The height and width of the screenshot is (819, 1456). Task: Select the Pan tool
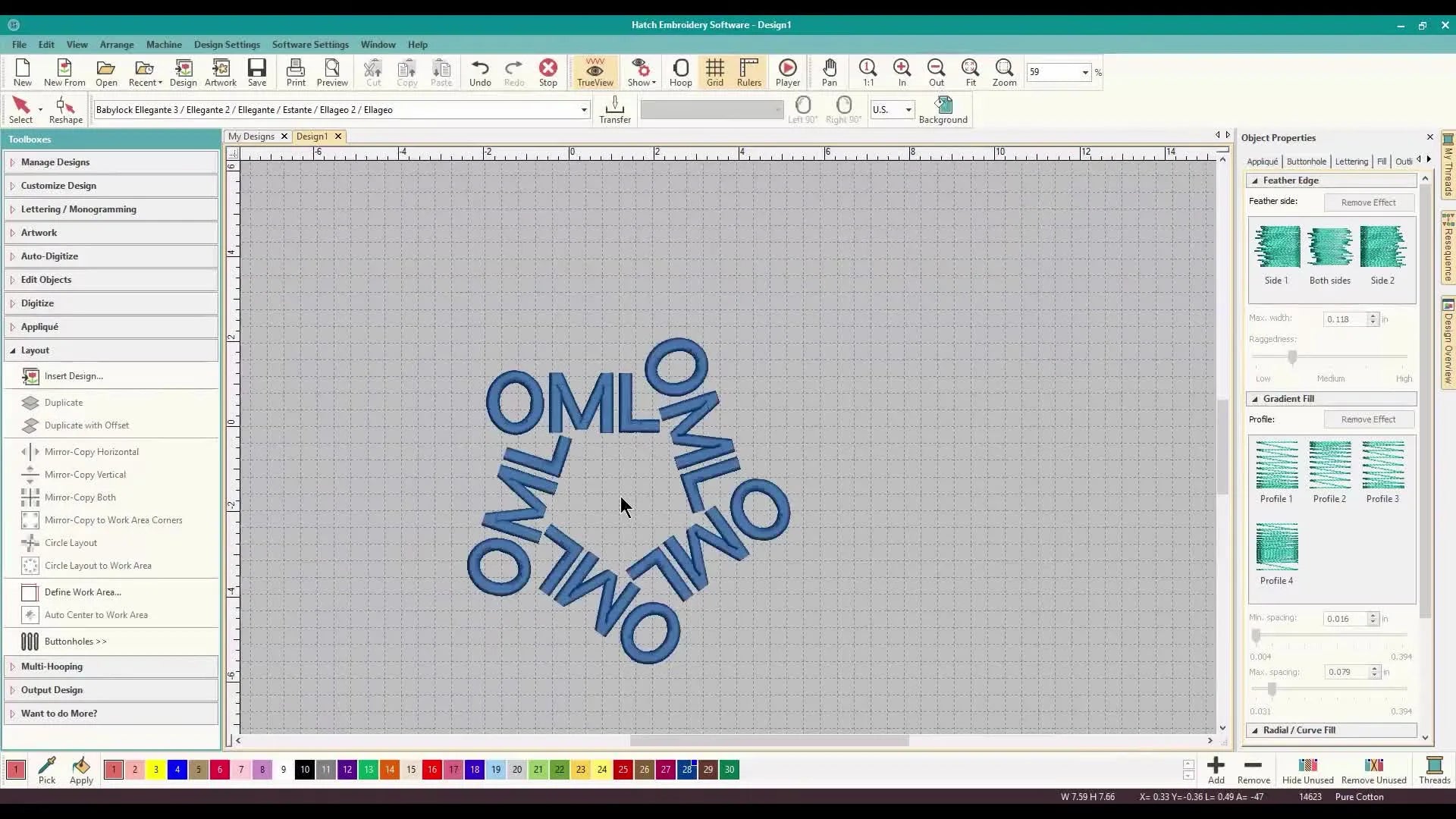pyautogui.click(x=830, y=73)
